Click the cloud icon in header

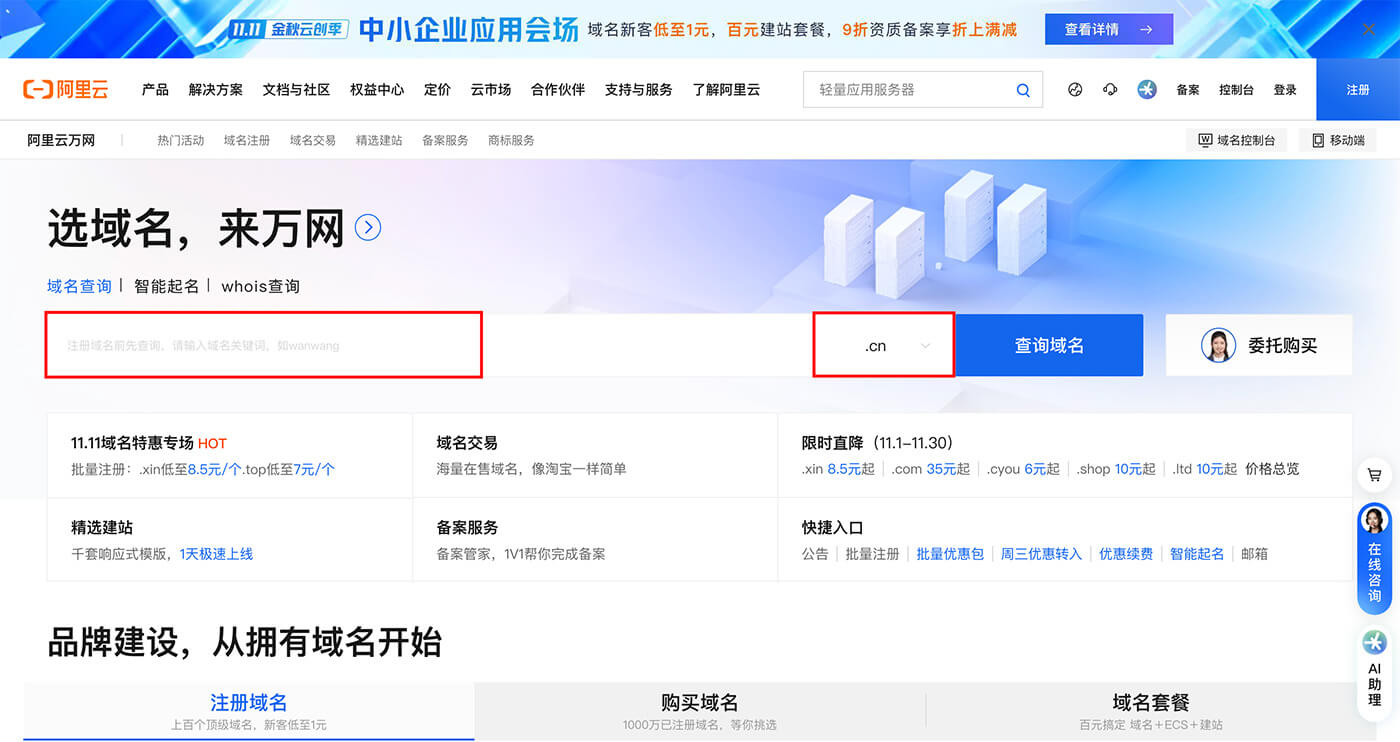coord(1110,90)
